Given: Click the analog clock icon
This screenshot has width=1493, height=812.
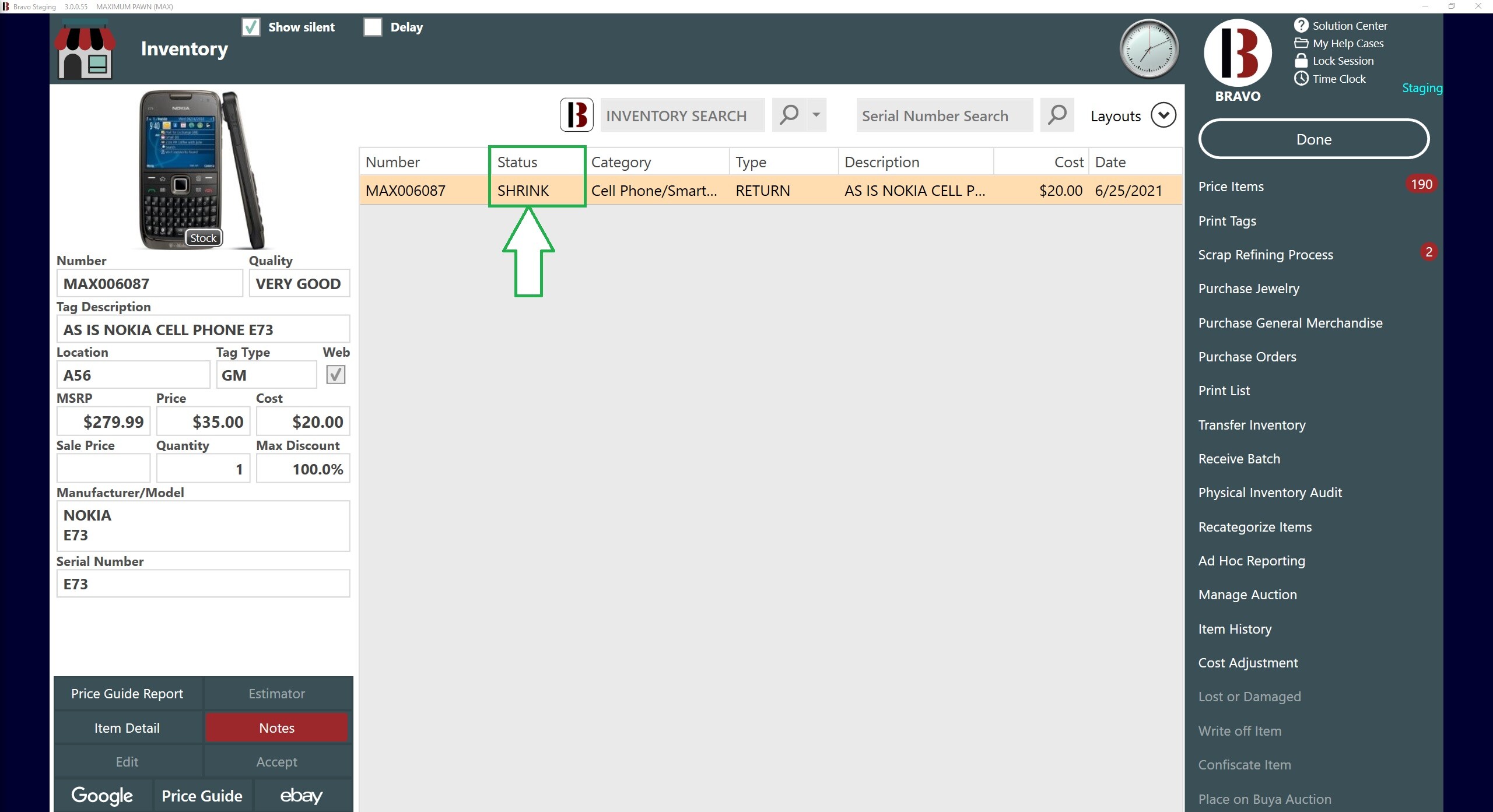Looking at the screenshot, I should pyautogui.click(x=1149, y=49).
